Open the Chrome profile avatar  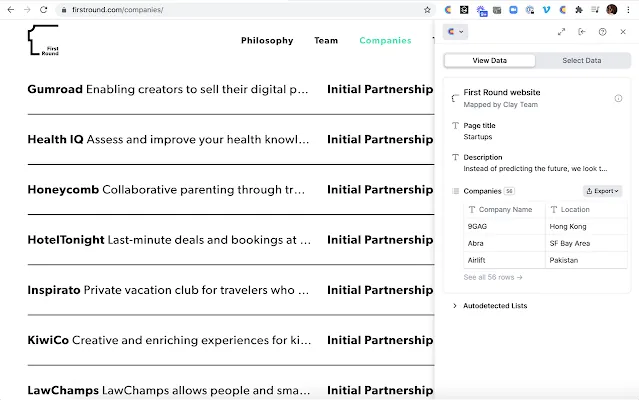pyautogui.click(x=611, y=10)
